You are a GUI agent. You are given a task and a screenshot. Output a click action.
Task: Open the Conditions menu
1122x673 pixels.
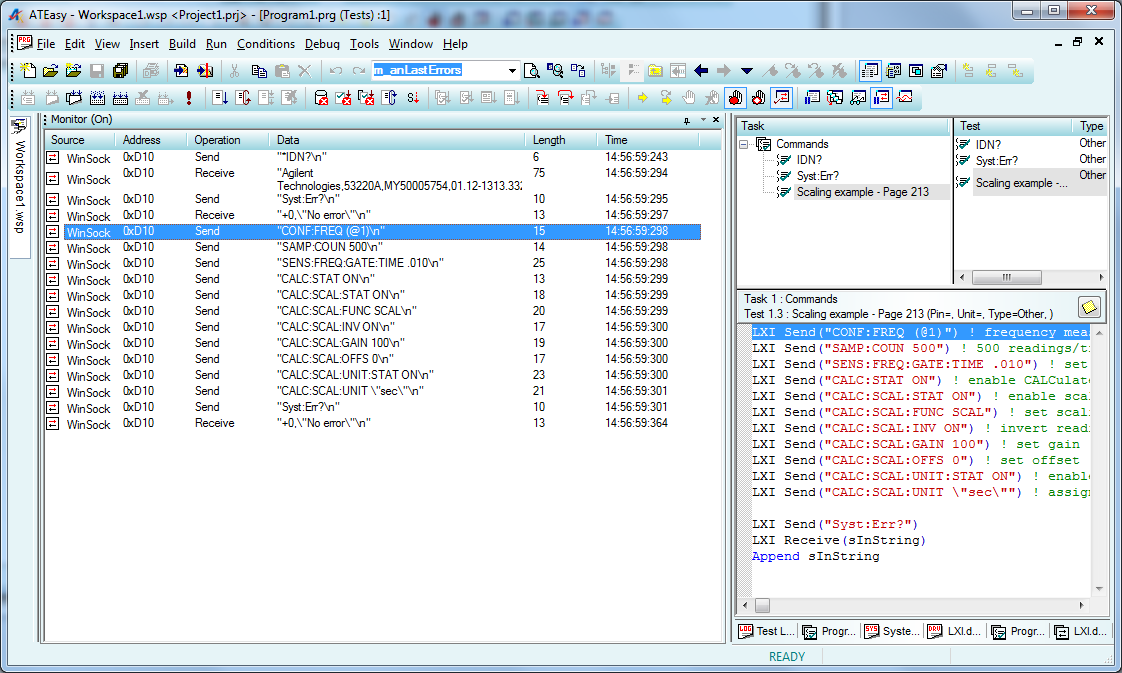265,44
